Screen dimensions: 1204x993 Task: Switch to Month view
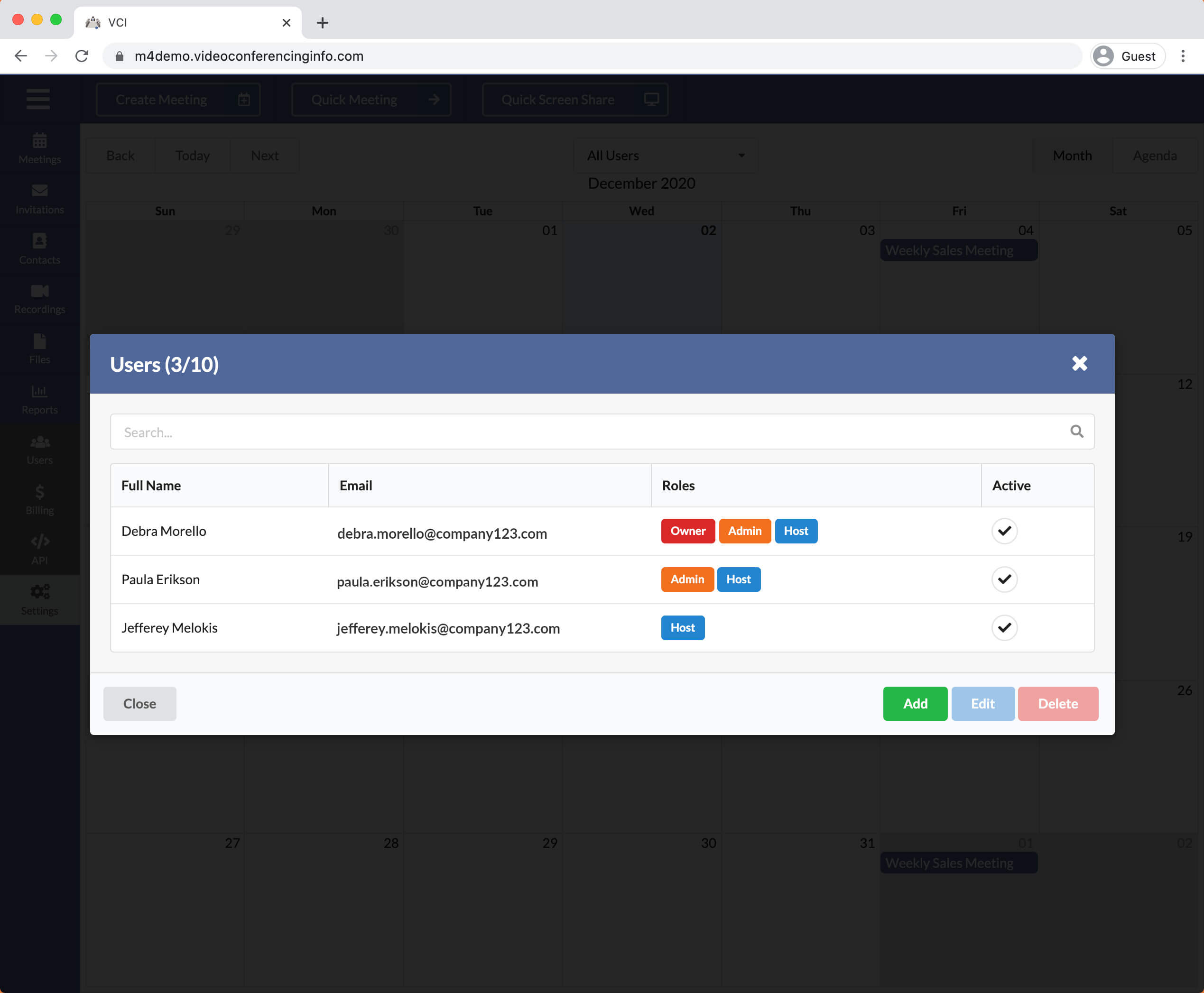click(1072, 156)
